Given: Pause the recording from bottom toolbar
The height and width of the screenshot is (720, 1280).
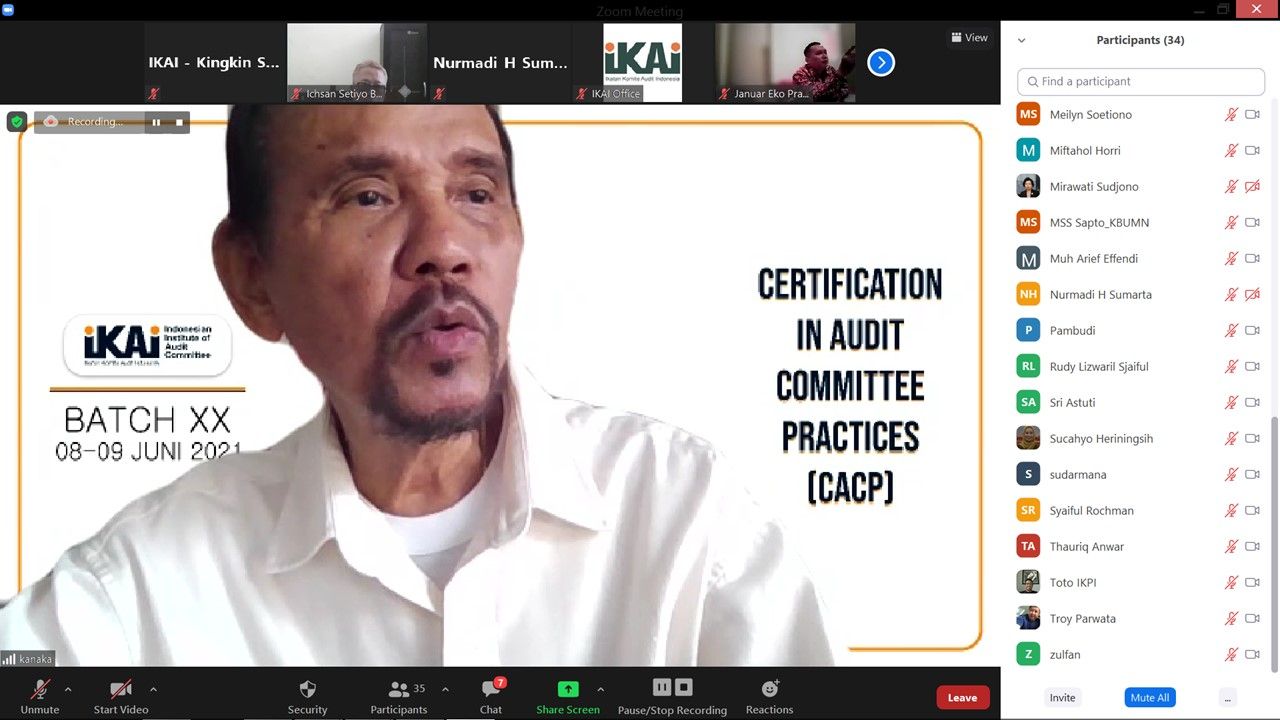Looking at the screenshot, I should tap(662, 687).
